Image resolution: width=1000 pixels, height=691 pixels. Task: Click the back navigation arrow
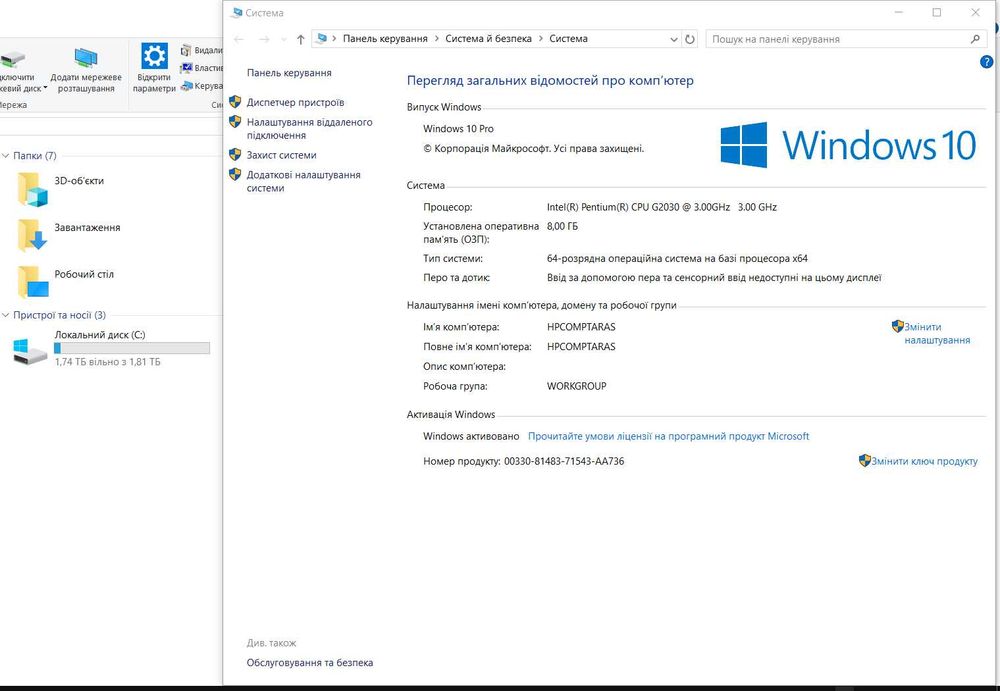pyautogui.click(x=239, y=40)
